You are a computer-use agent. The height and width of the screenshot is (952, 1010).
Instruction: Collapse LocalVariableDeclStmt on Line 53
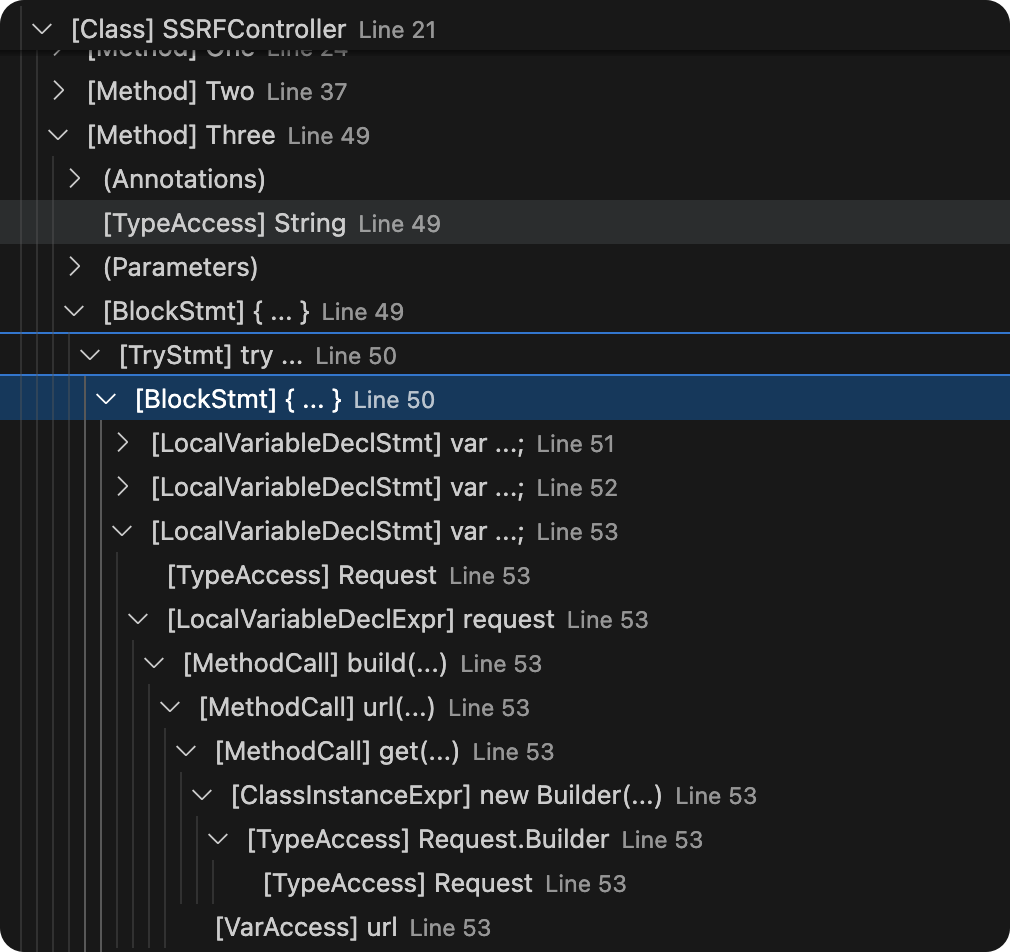[122, 531]
